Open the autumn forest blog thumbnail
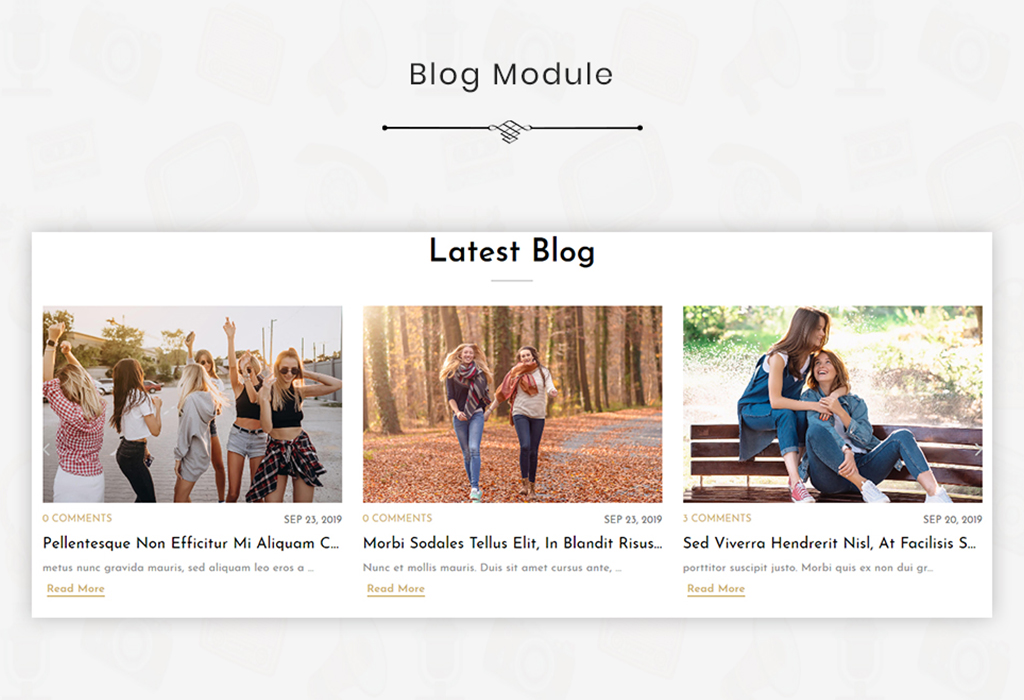Screen dimensions: 1024x700 512,404
